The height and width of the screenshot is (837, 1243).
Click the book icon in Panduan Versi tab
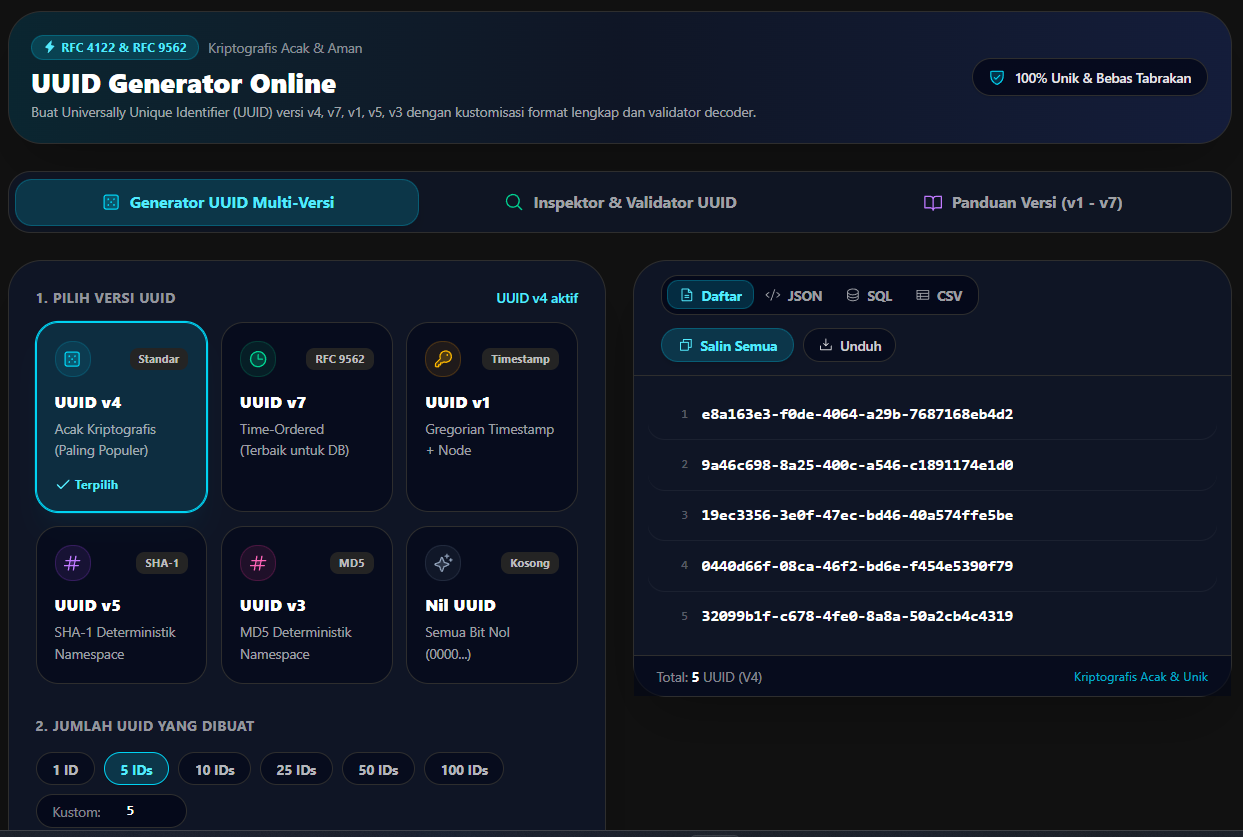(x=933, y=202)
